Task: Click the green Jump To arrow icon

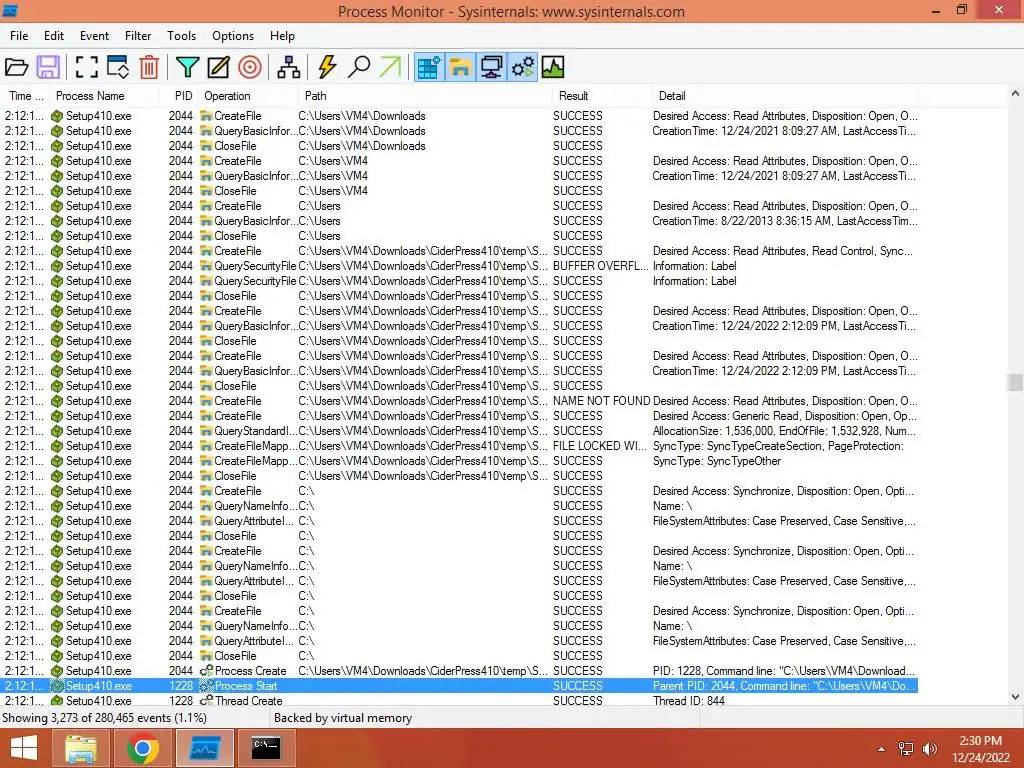Action: pyautogui.click(x=390, y=67)
